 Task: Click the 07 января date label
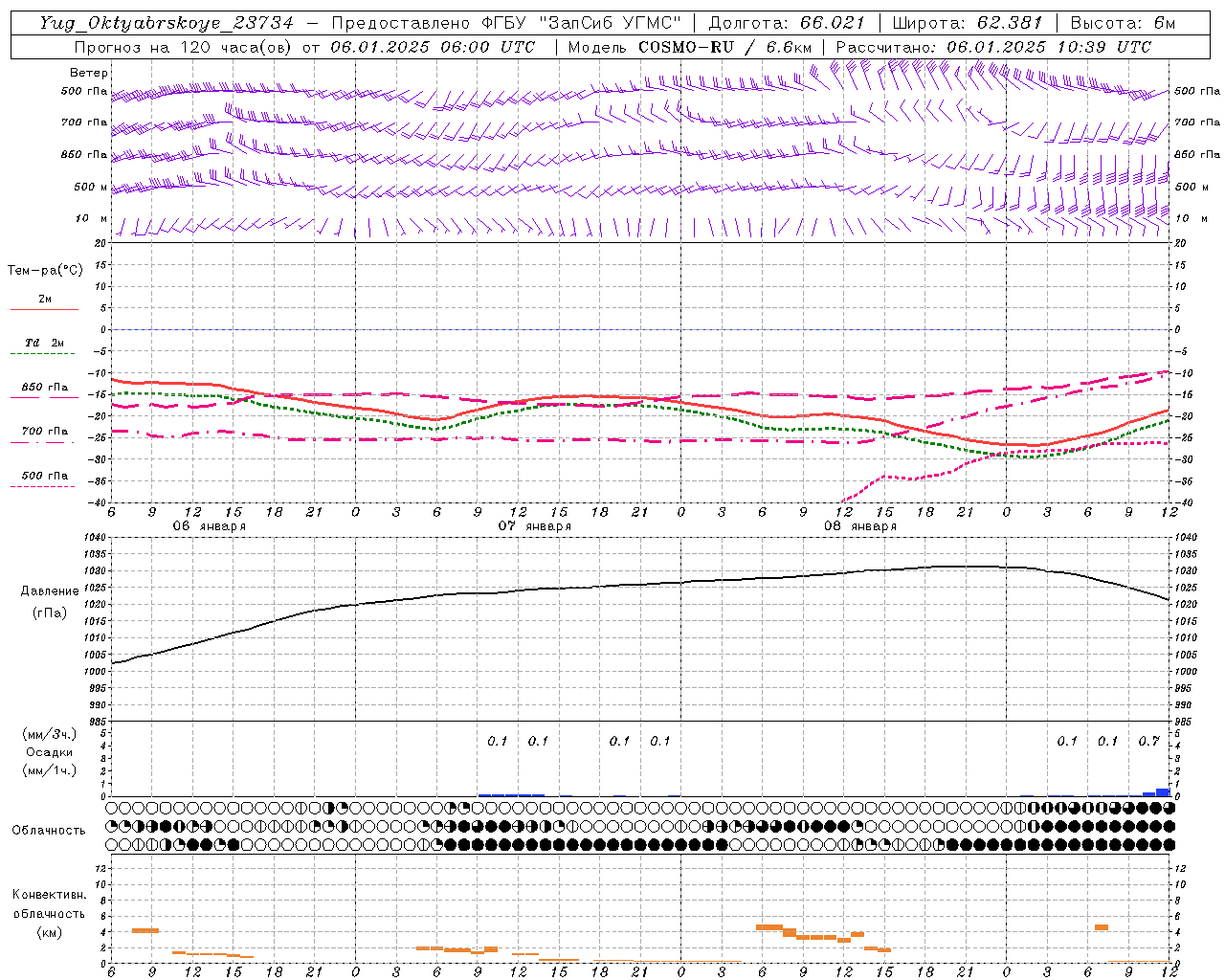coord(534,526)
